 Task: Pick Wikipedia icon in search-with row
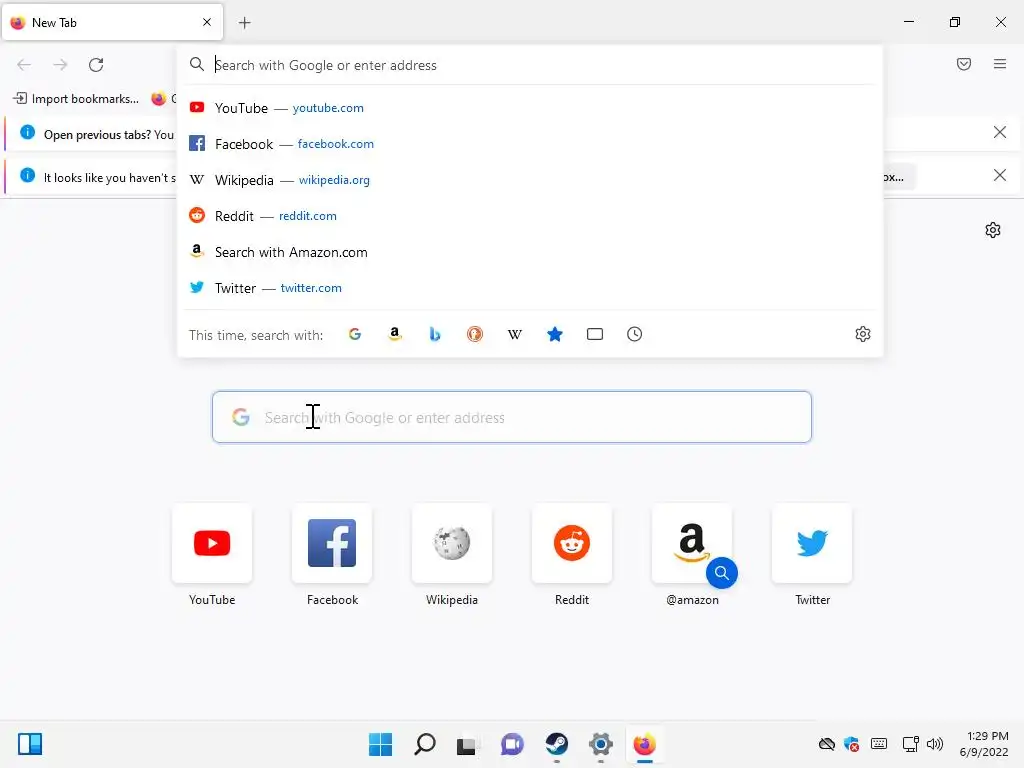click(515, 334)
